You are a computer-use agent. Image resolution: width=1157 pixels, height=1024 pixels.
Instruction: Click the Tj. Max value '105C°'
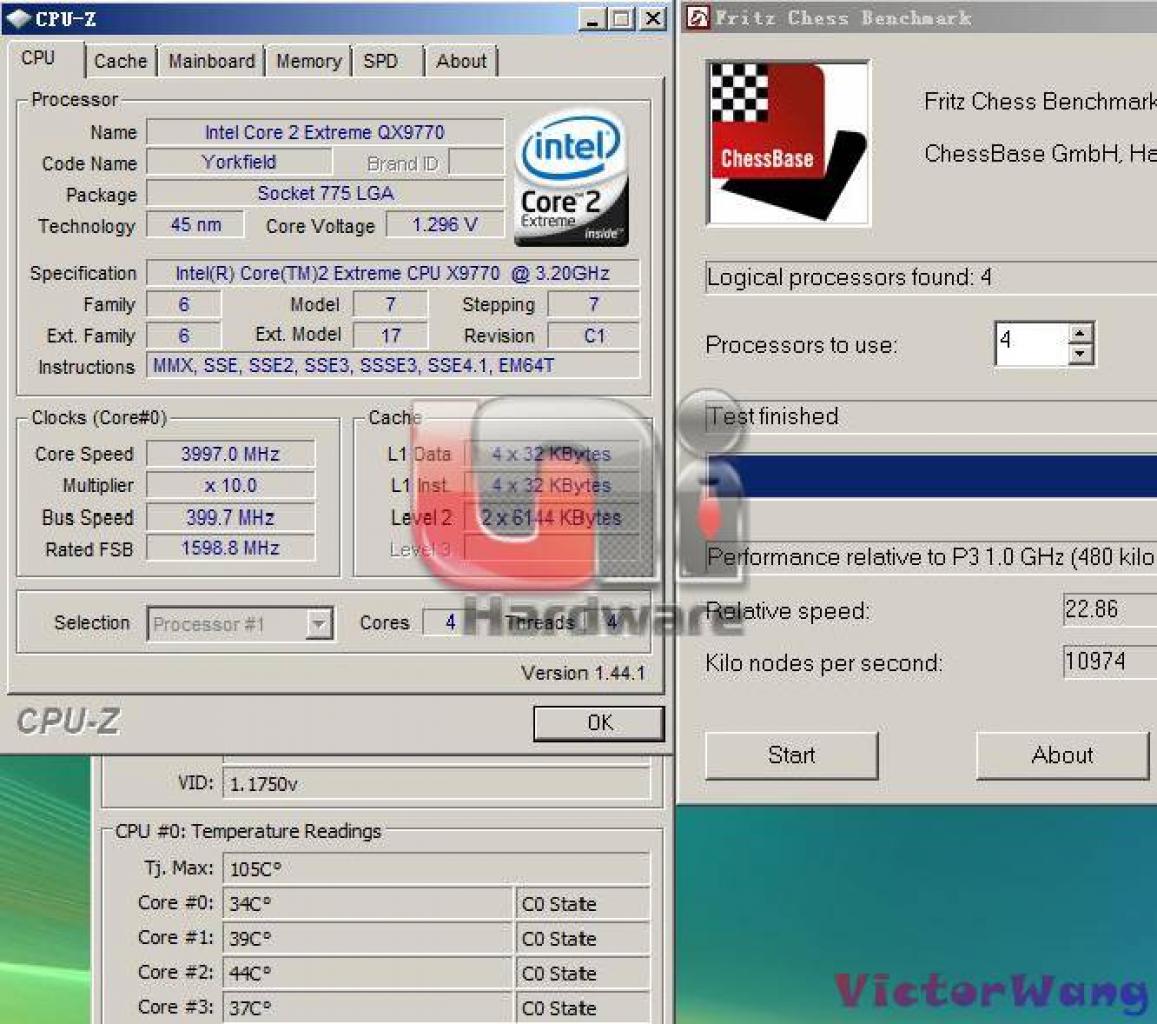coord(437,868)
